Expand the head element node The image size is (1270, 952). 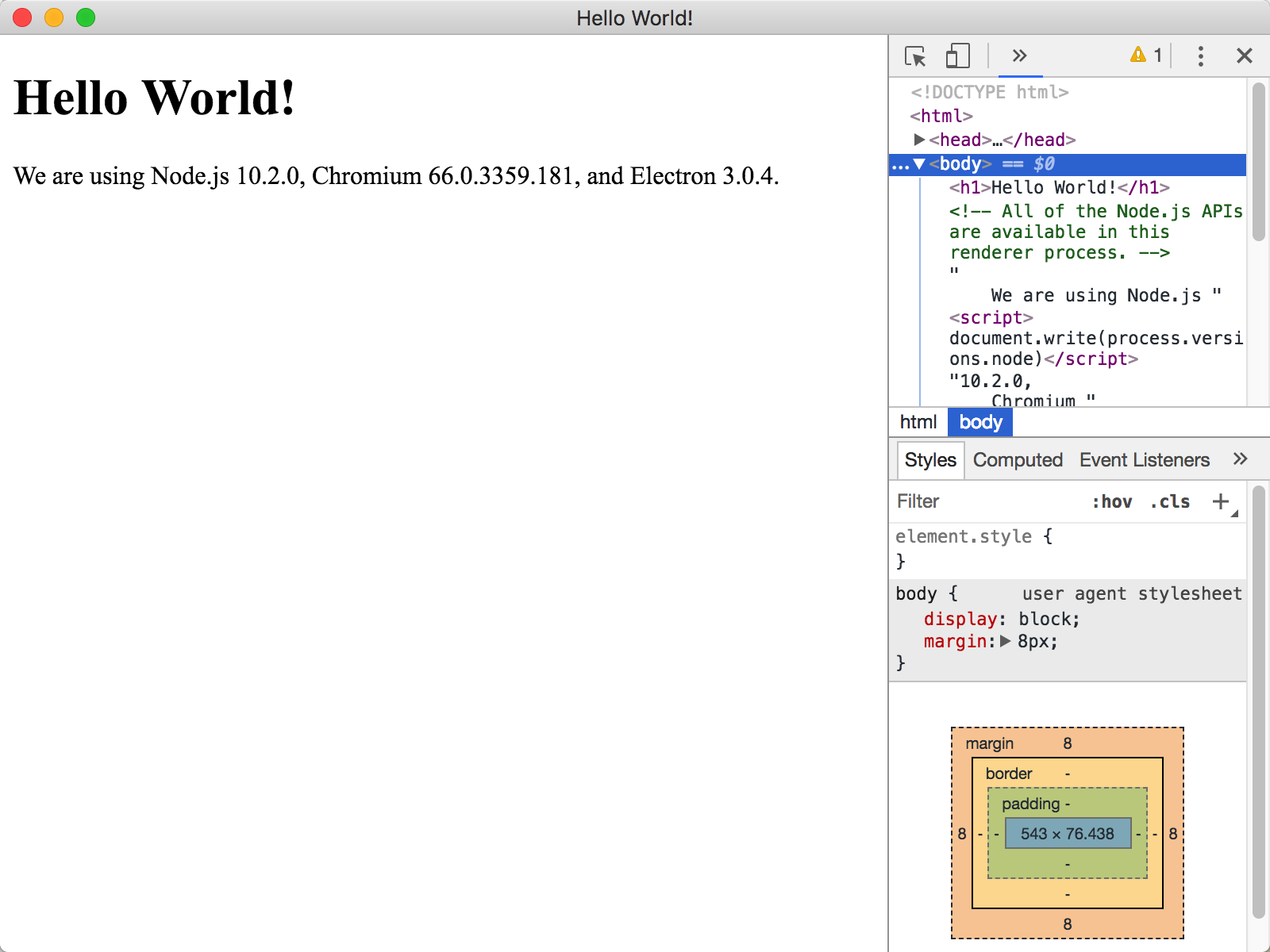[x=919, y=140]
